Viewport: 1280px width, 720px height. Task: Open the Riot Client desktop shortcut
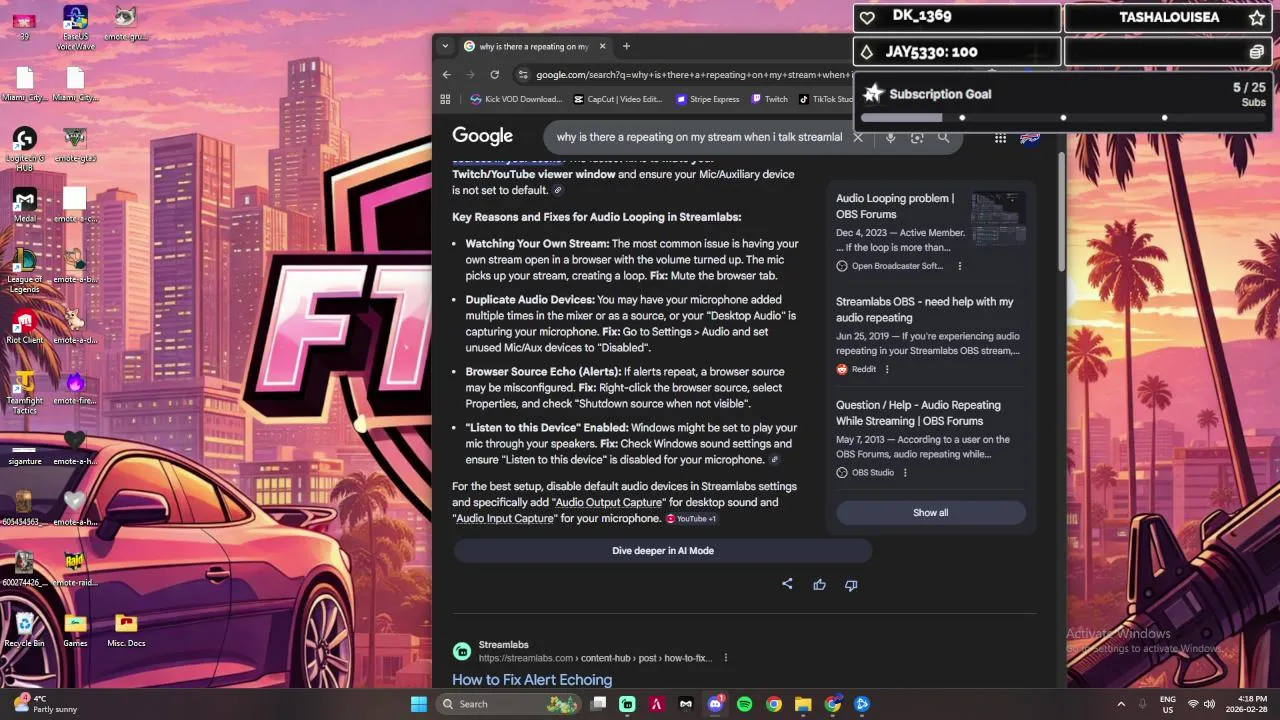pos(24,327)
